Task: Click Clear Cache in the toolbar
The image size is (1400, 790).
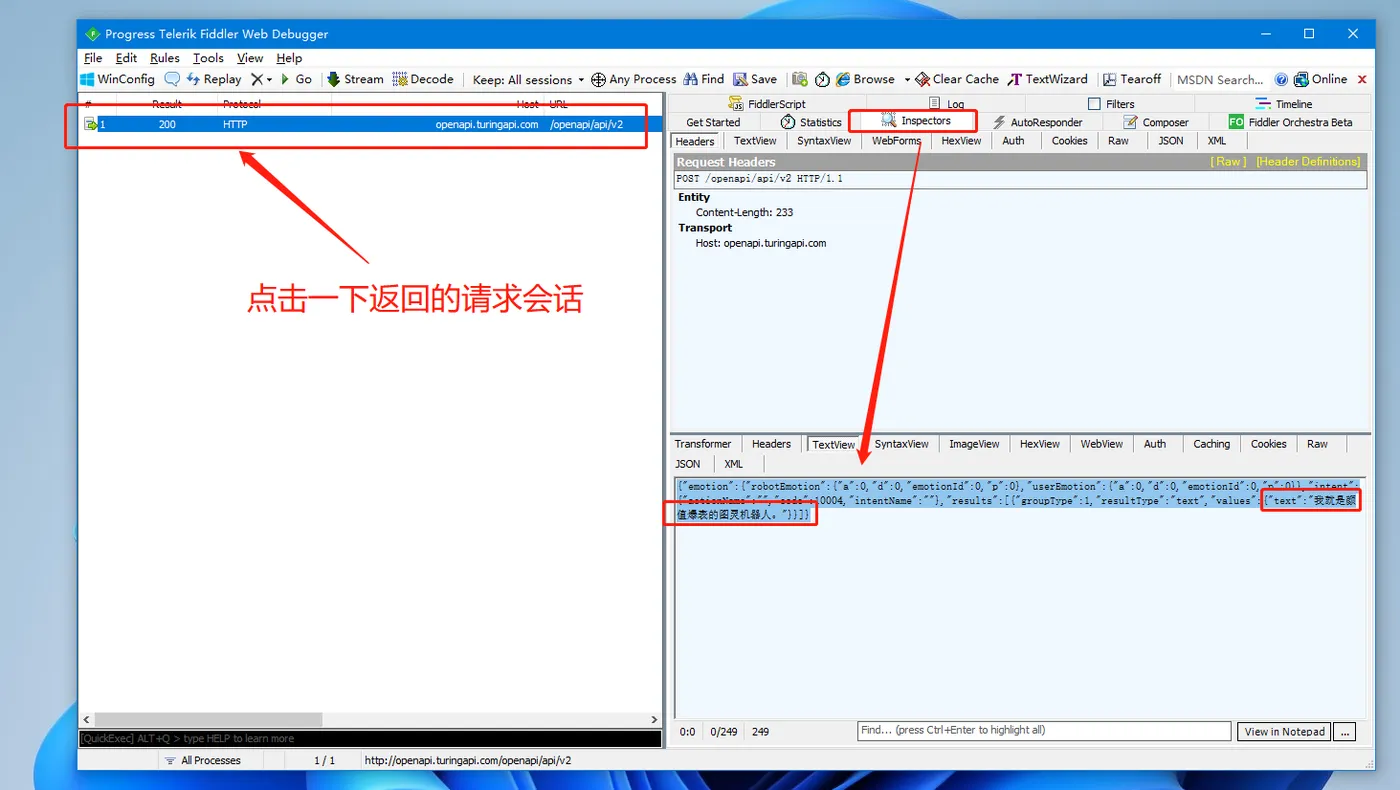Action: tap(957, 79)
